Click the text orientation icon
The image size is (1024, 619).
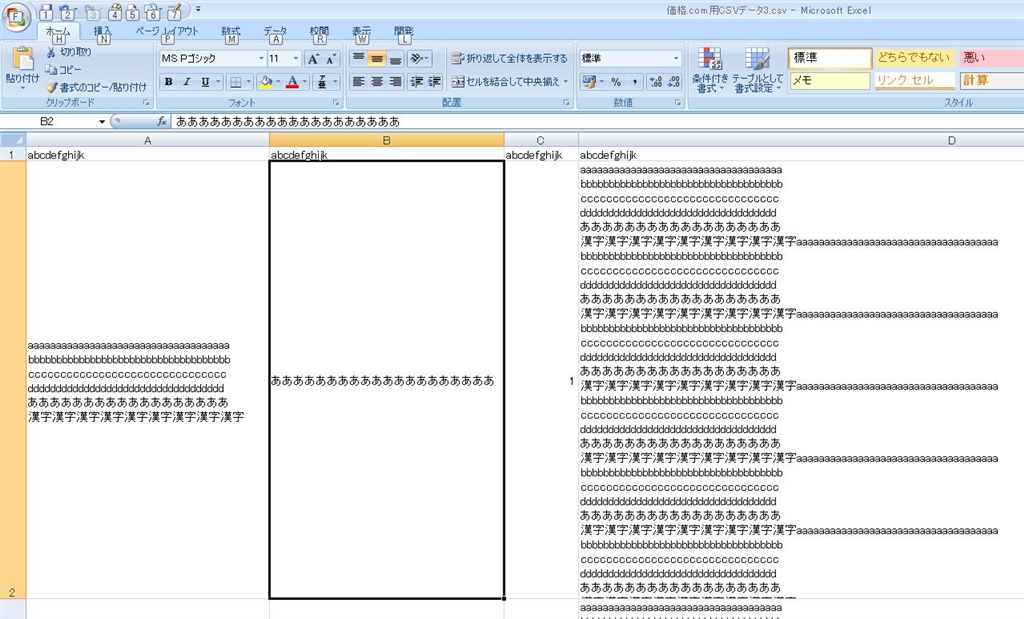pos(417,59)
